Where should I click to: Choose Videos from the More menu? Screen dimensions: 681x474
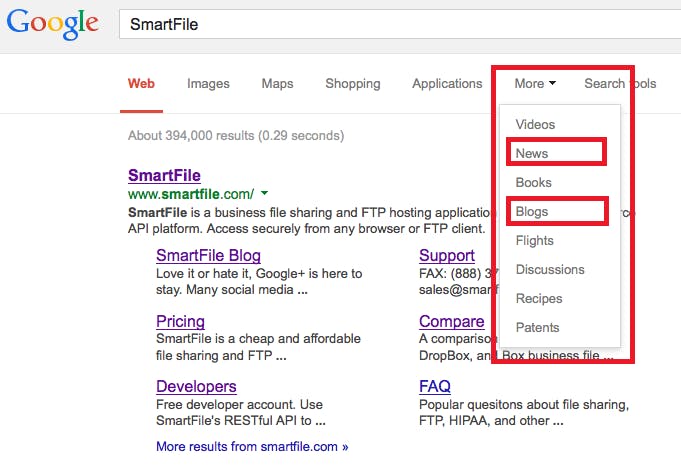pyautogui.click(x=535, y=125)
